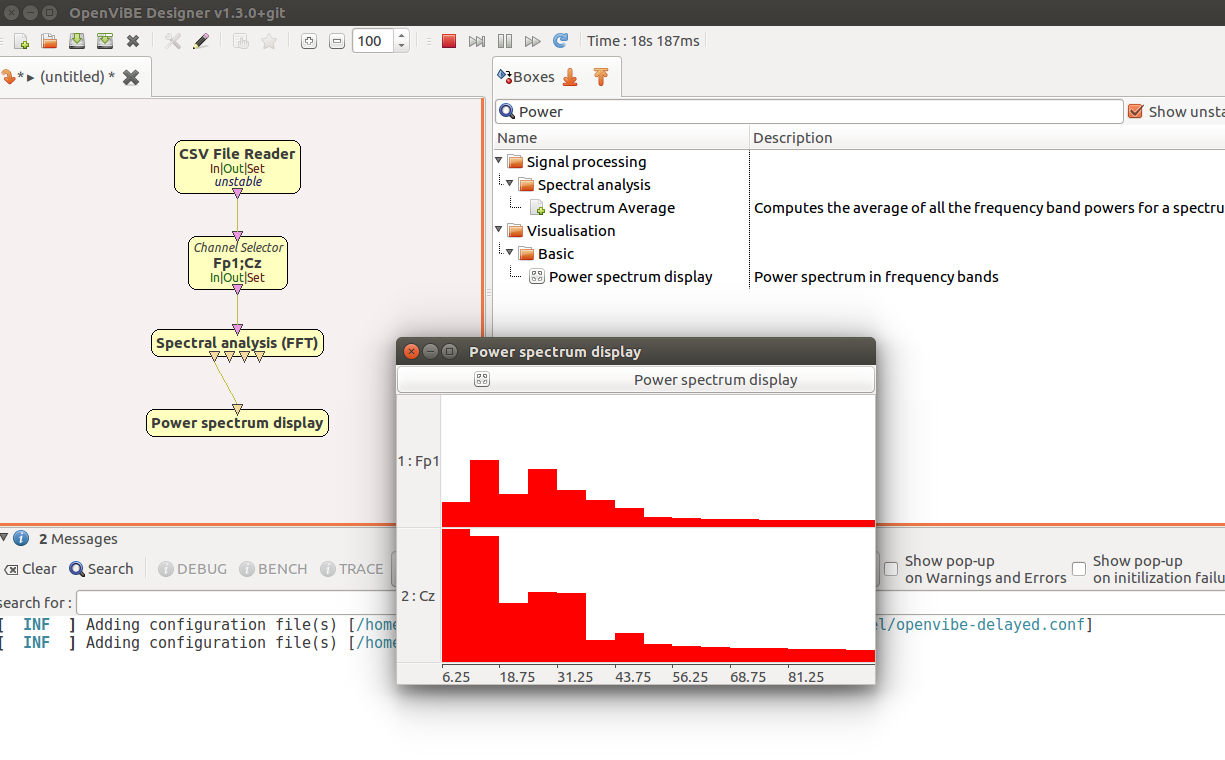This screenshot has width=1225, height=760.
Task: Focus the zoom percentage field
Action: click(374, 41)
